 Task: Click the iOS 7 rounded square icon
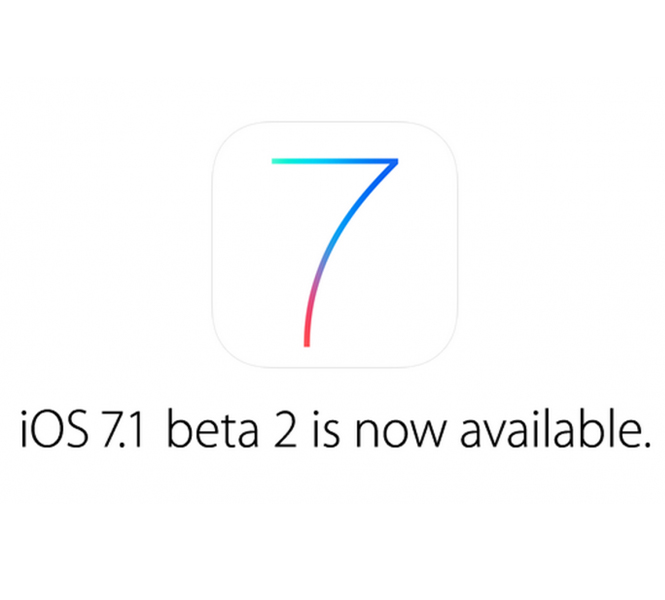(x=335, y=245)
